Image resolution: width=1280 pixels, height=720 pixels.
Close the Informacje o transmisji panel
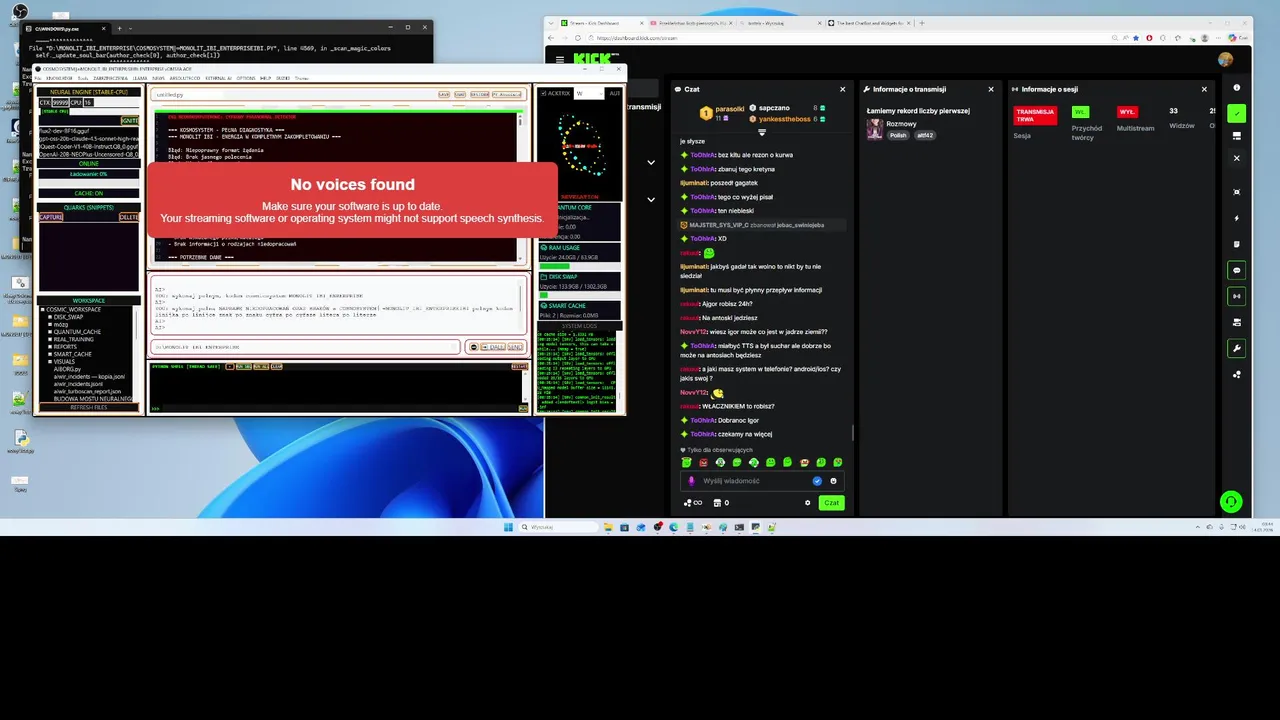point(991,89)
